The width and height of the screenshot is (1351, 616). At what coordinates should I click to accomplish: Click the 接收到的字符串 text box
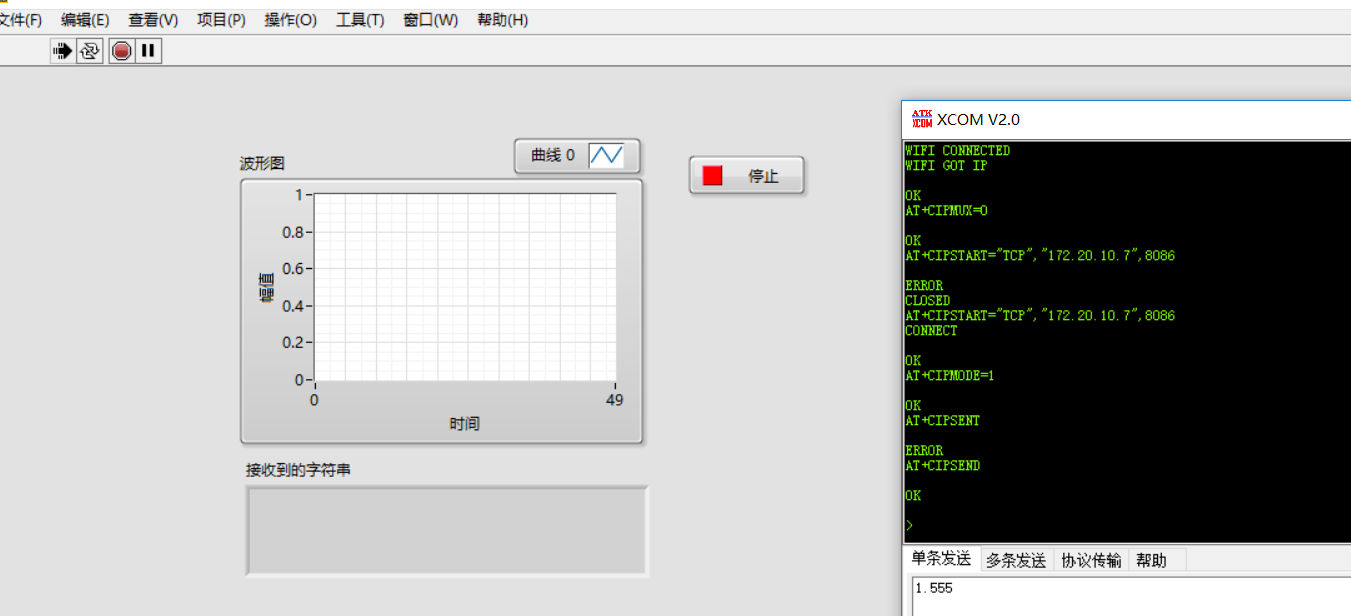[447, 531]
